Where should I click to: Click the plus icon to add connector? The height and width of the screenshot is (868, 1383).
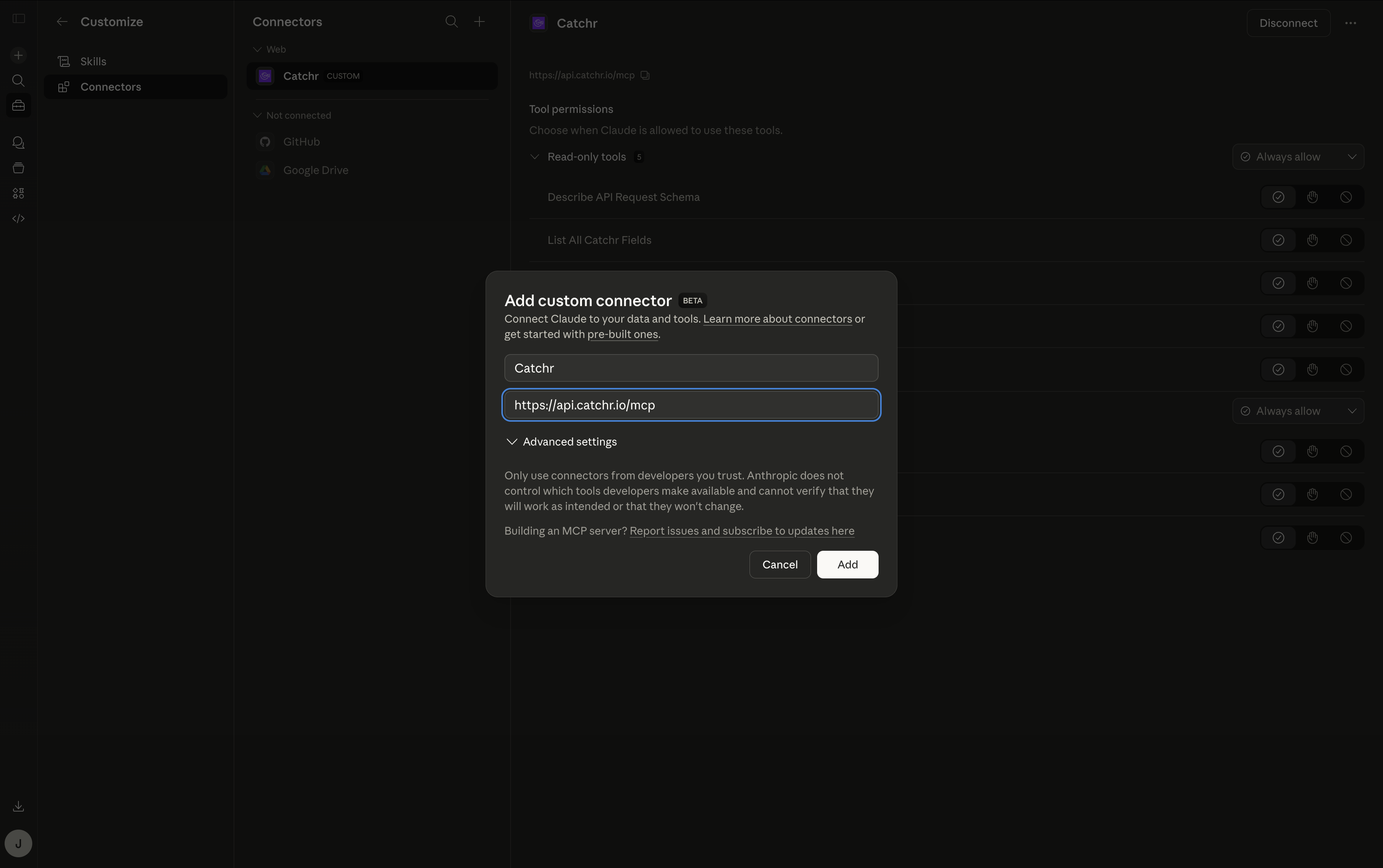point(479,22)
